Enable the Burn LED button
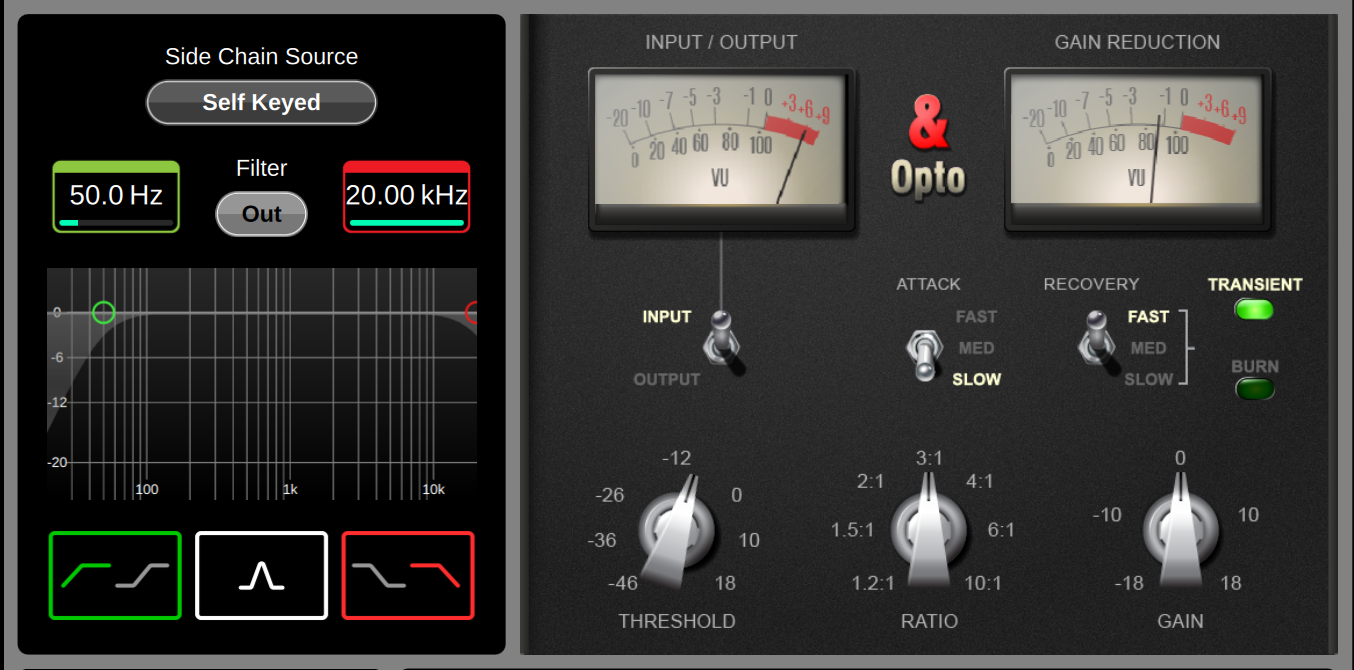 click(x=1254, y=389)
